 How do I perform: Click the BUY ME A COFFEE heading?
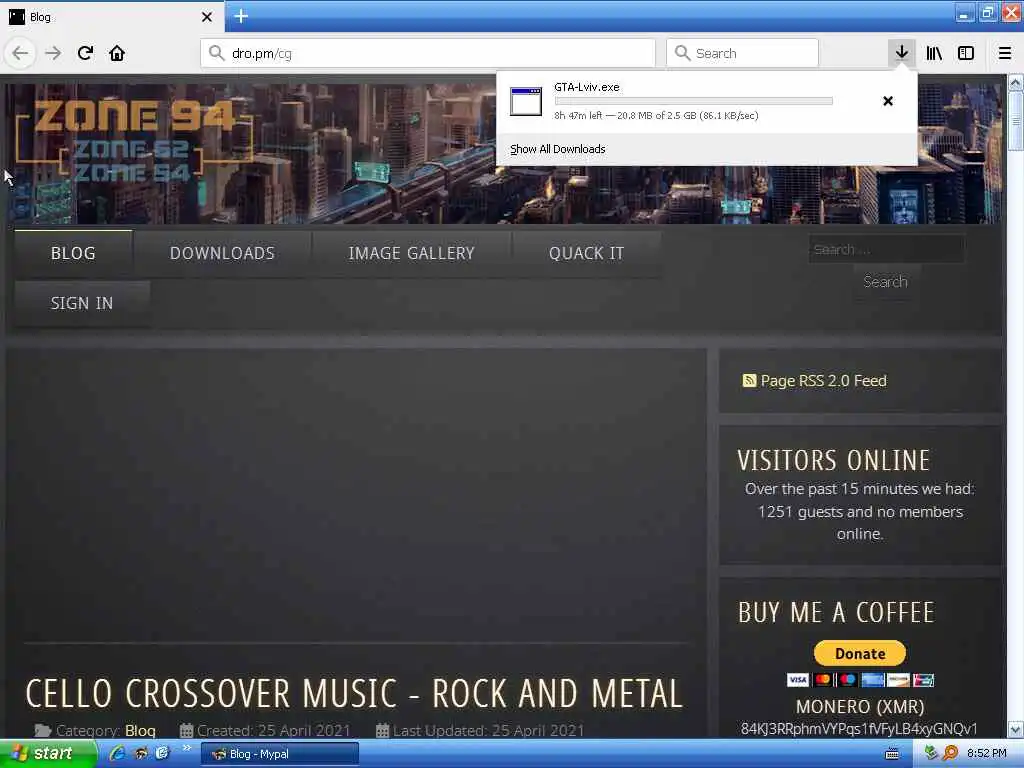coord(837,613)
